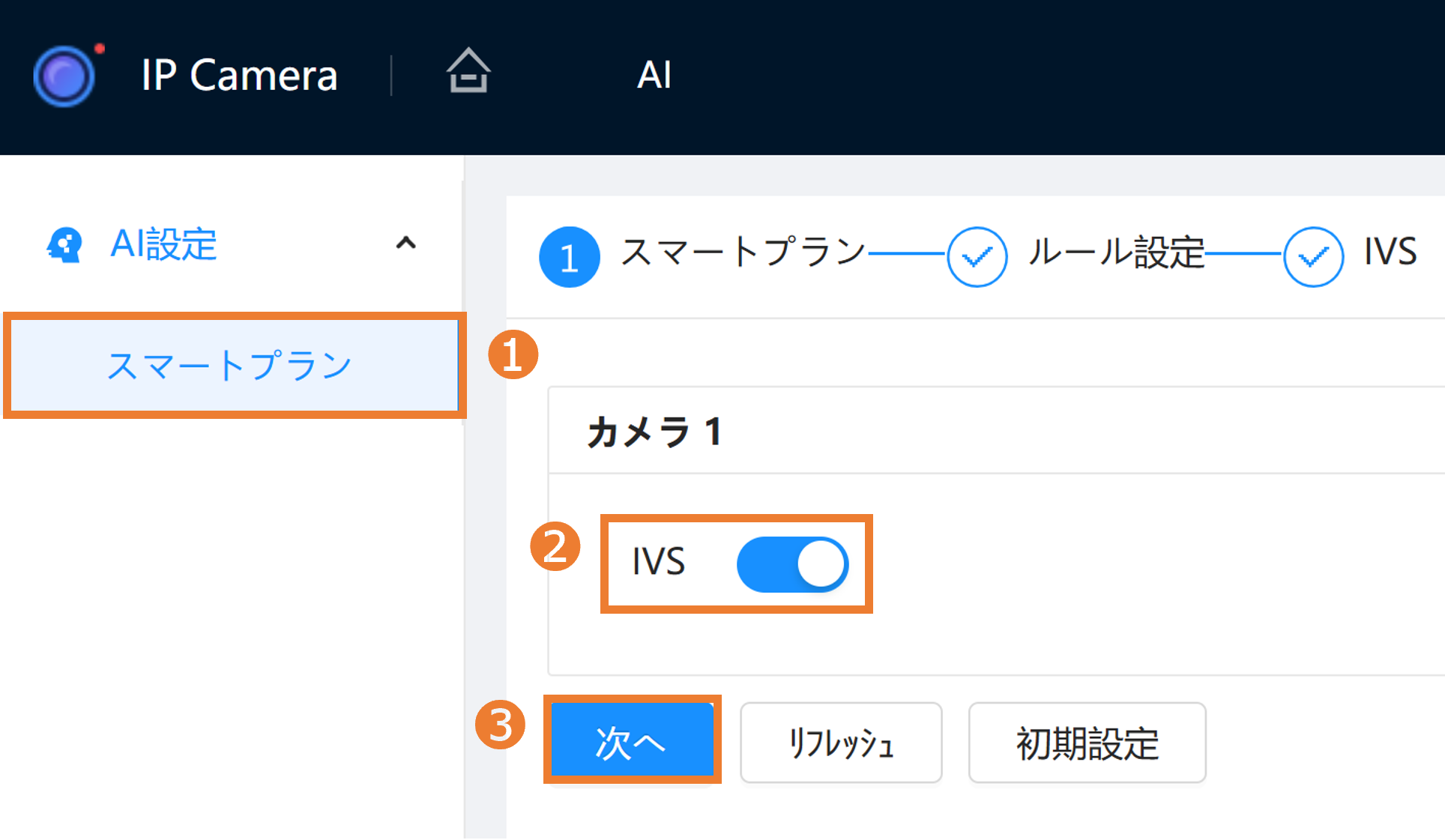
Task: Go to the home icon
Action: [468, 71]
